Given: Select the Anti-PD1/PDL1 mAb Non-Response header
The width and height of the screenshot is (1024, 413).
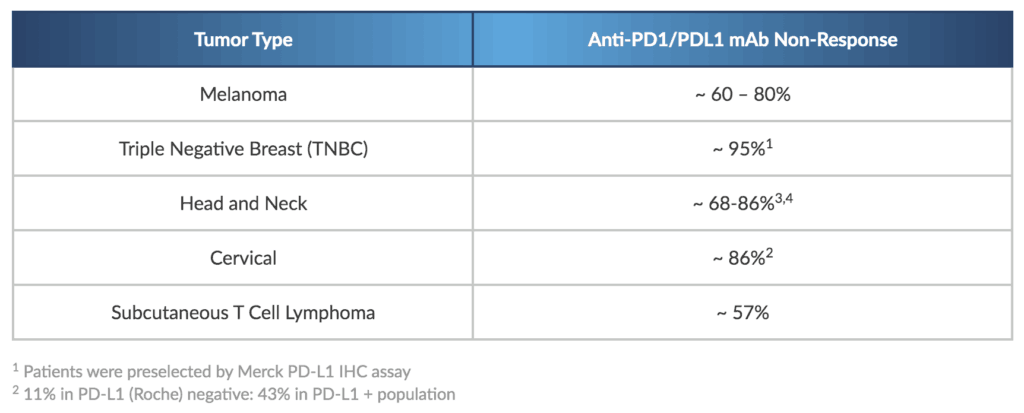Looking at the screenshot, I should coord(741,41).
